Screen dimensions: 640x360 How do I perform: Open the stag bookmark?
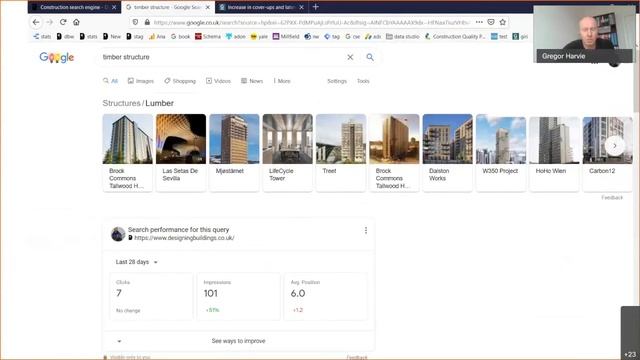pos(135,36)
